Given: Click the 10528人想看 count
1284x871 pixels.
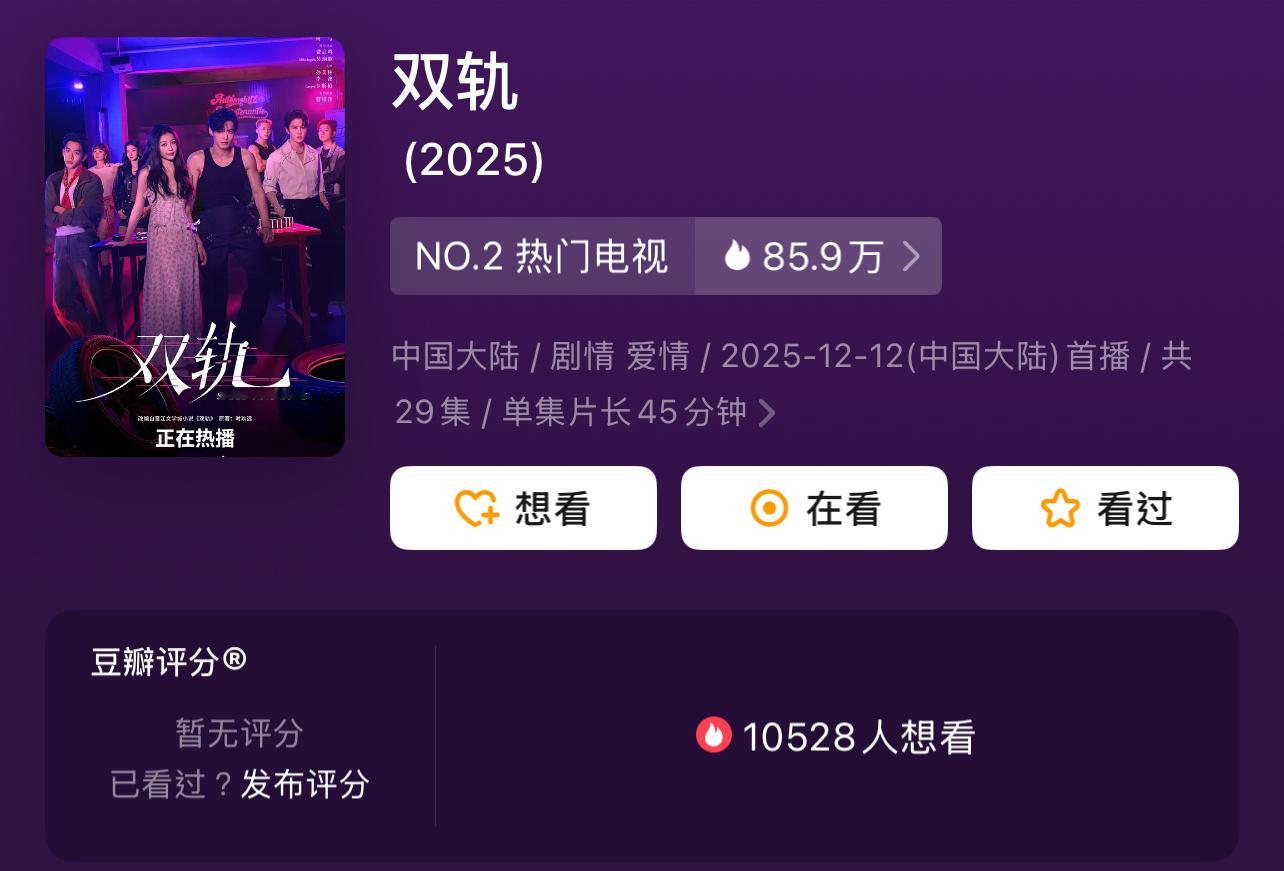Looking at the screenshot, I should click(858, 737).
